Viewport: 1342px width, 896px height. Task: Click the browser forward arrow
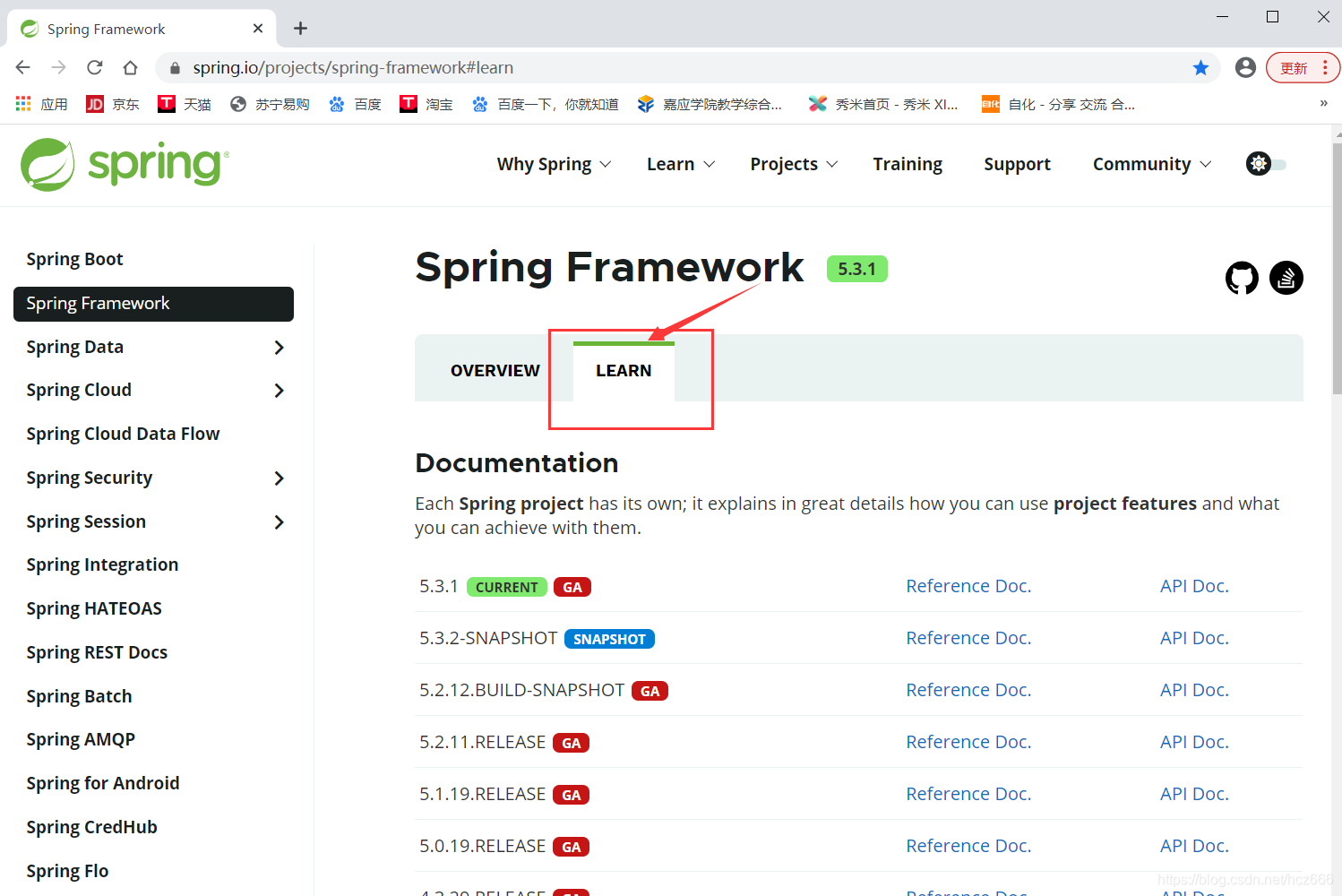pyautogui.click(x=59, y=67)
